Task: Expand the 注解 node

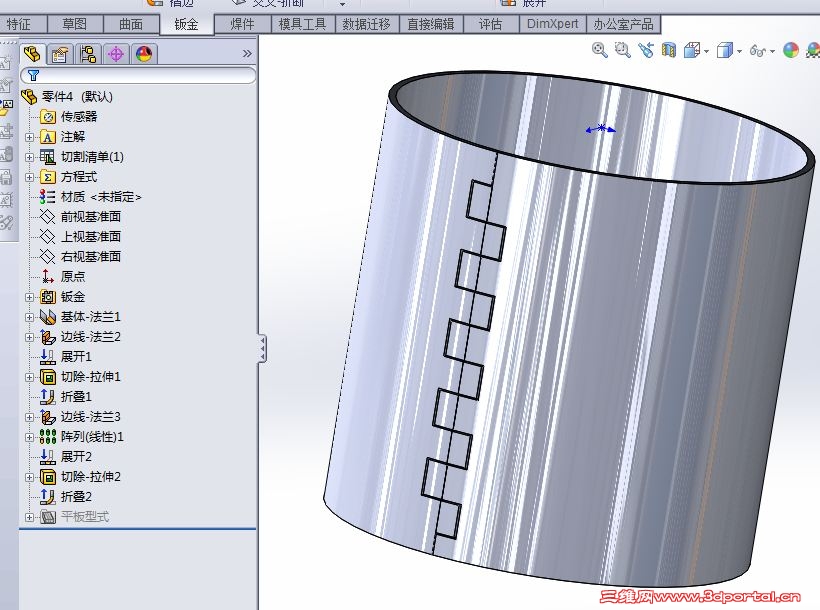Action: [x=29, y=137]
